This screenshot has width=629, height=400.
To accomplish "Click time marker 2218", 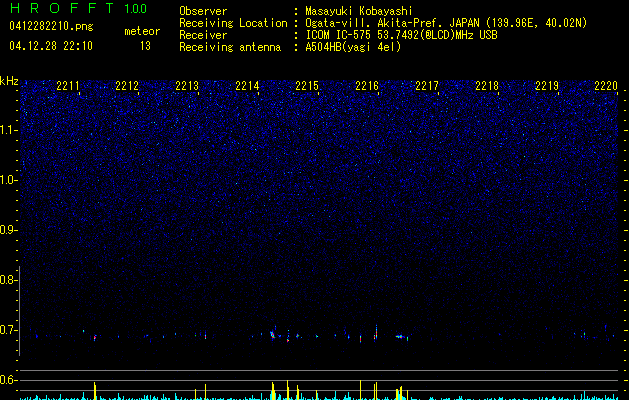I will tap(487, 86).
